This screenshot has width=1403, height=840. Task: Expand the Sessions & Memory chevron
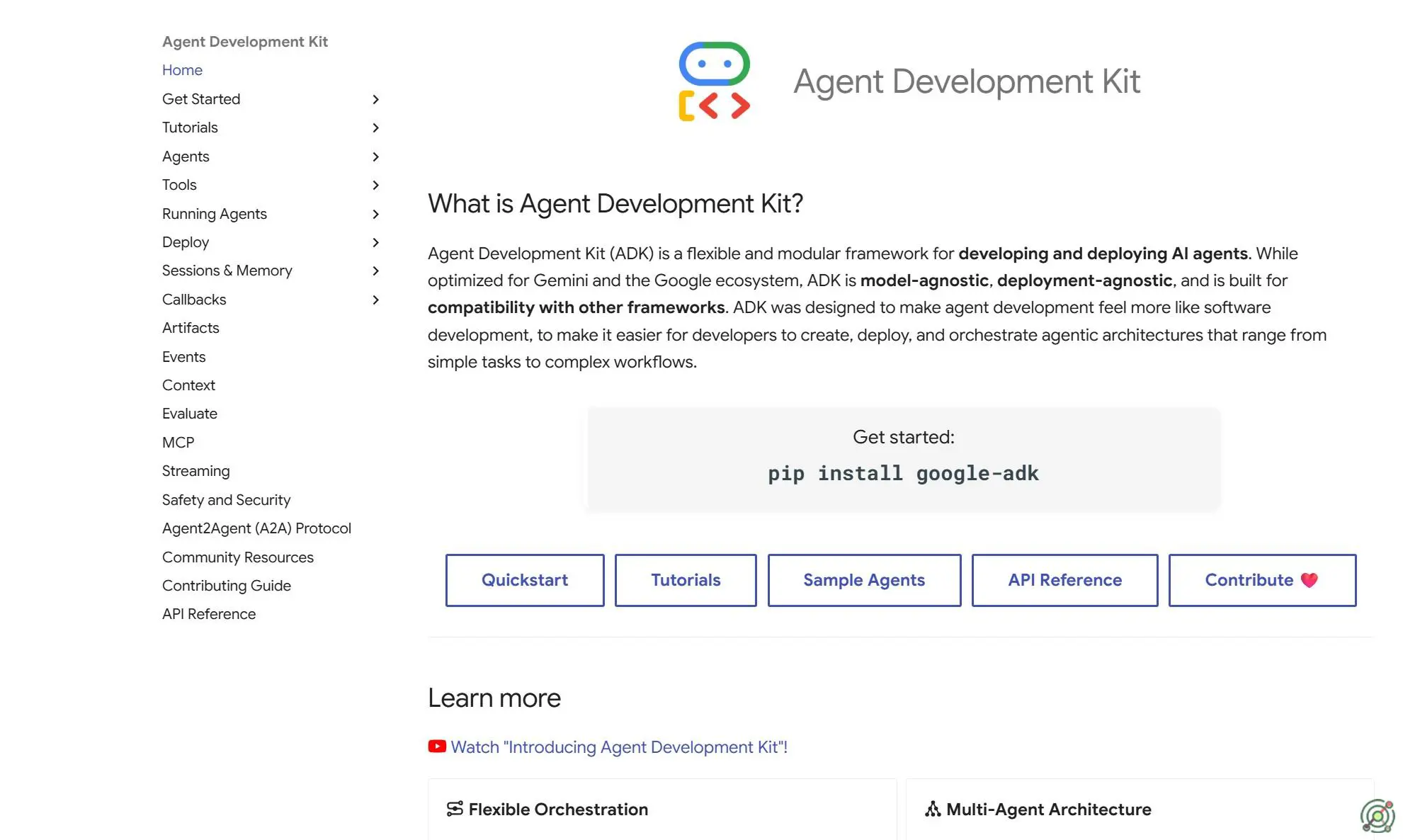click(375, 271)
